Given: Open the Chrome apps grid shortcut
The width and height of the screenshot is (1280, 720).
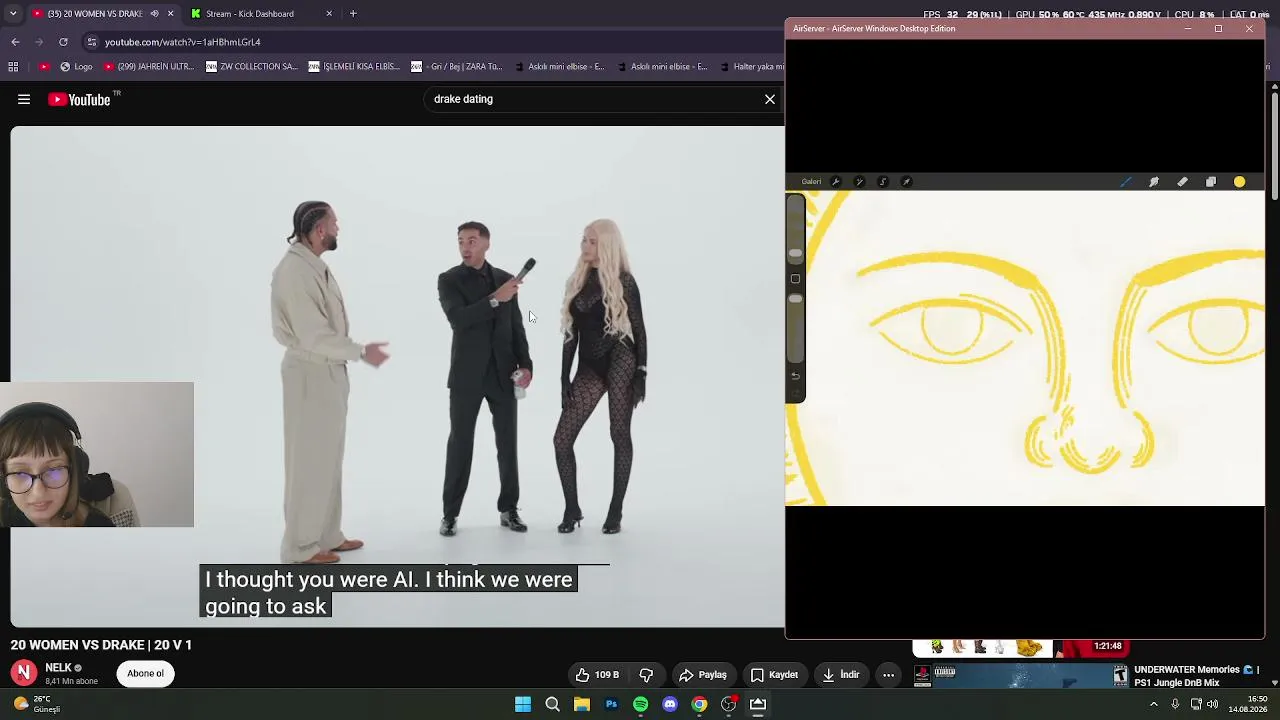Looking at the screenshot, I should 13,67.
